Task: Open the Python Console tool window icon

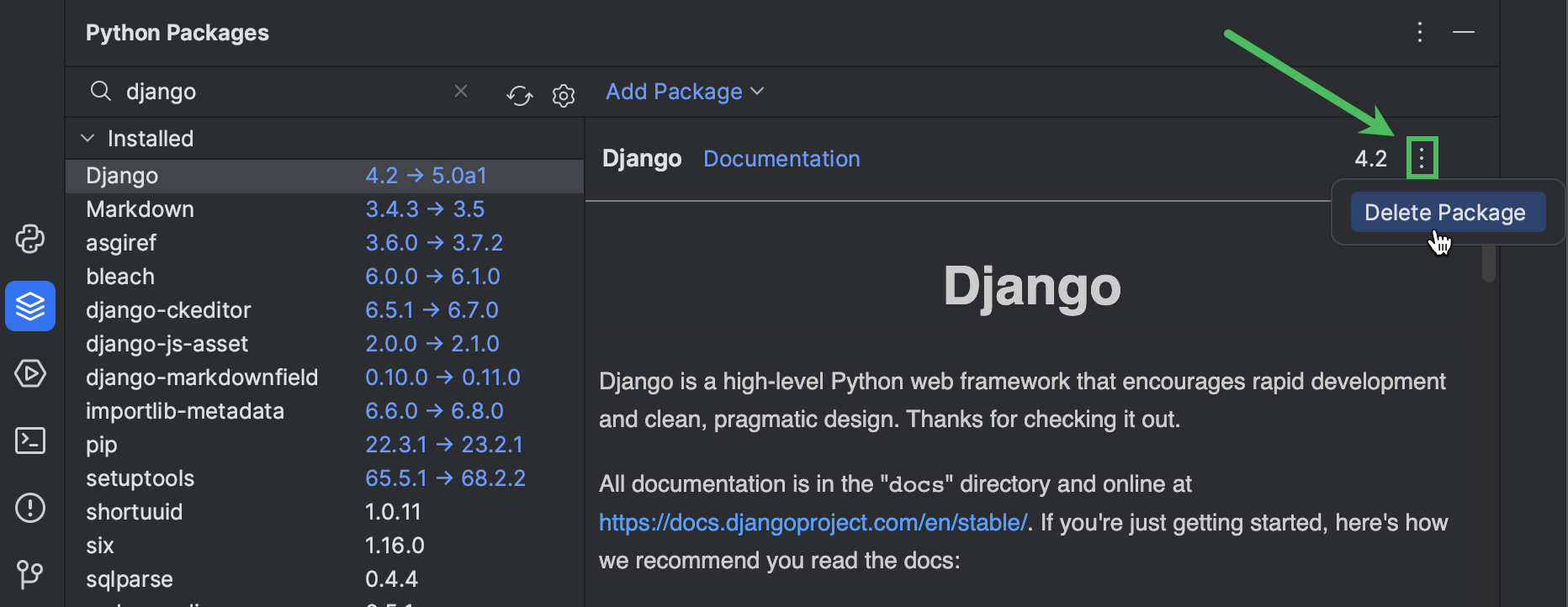Action: pyautogui.click(x=30, y=239)
